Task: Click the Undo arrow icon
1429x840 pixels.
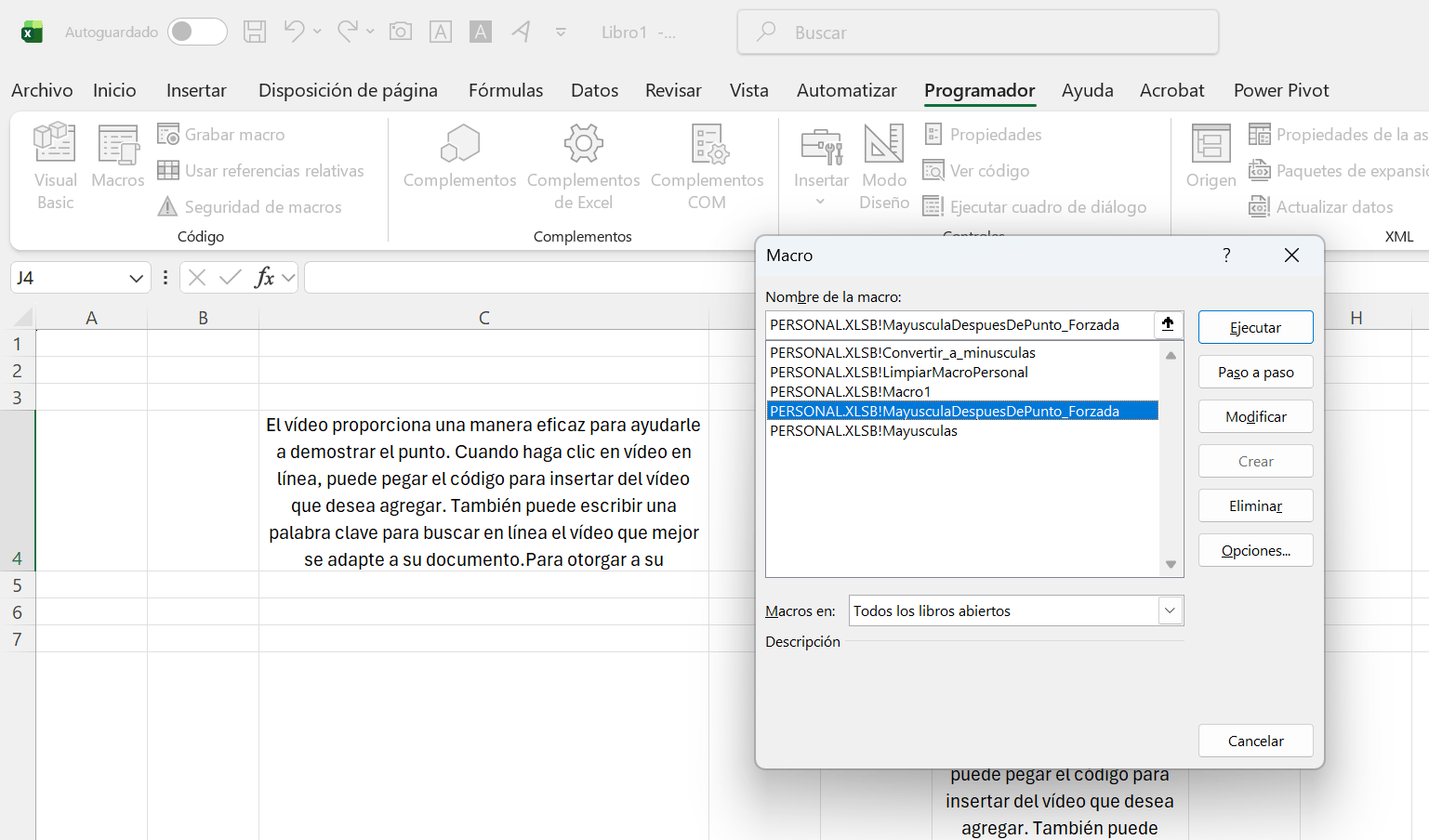Action: click(x=294, y=32)
